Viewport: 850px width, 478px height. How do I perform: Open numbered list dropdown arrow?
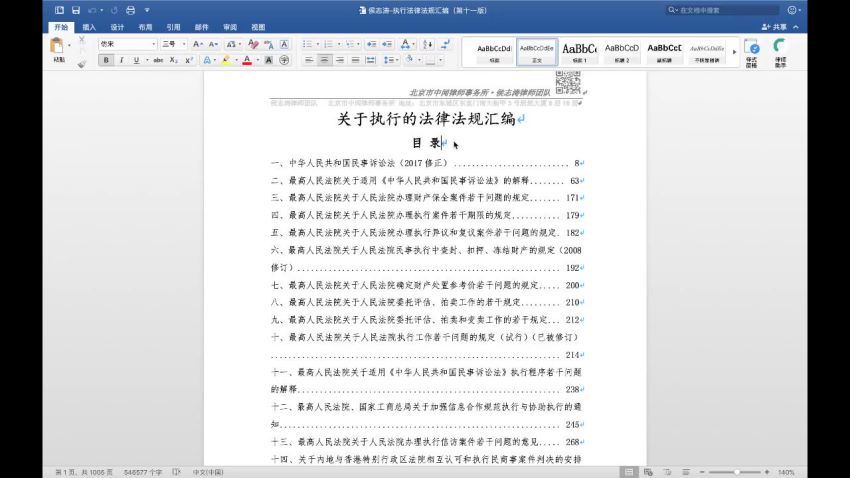tap(339, 44)
